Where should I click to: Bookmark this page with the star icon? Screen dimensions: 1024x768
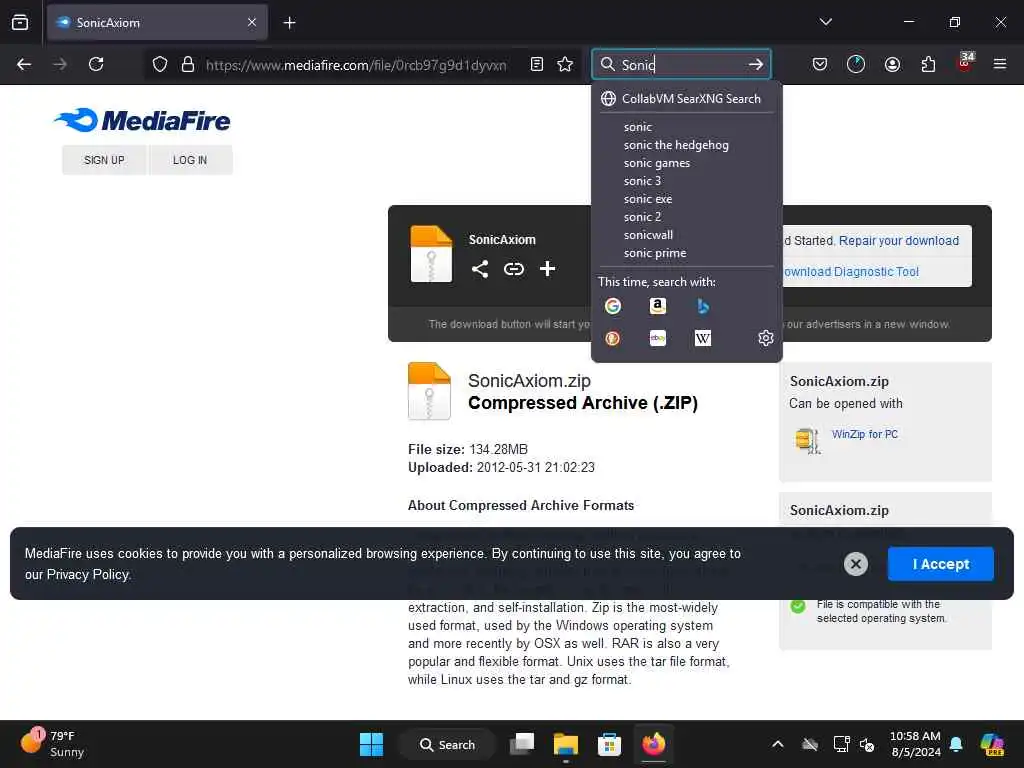coord(565,64)
